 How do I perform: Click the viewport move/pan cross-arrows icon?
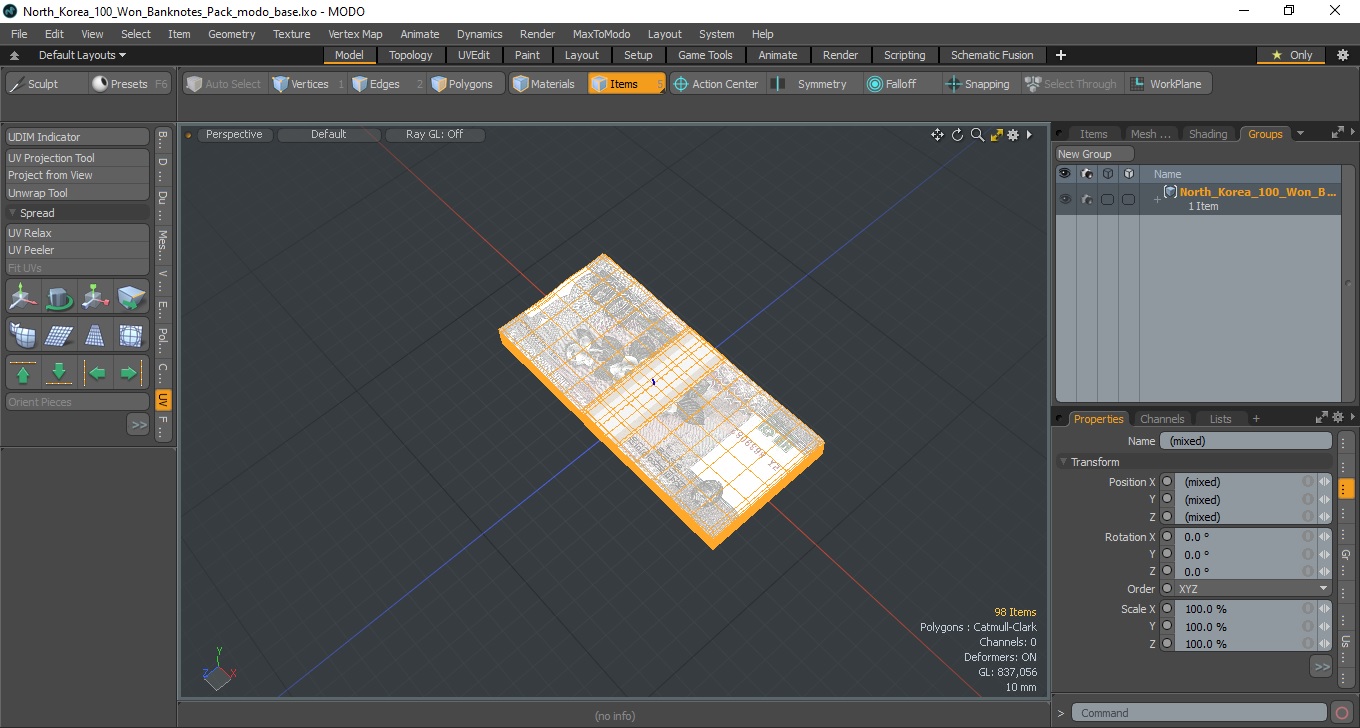[937, 135]
